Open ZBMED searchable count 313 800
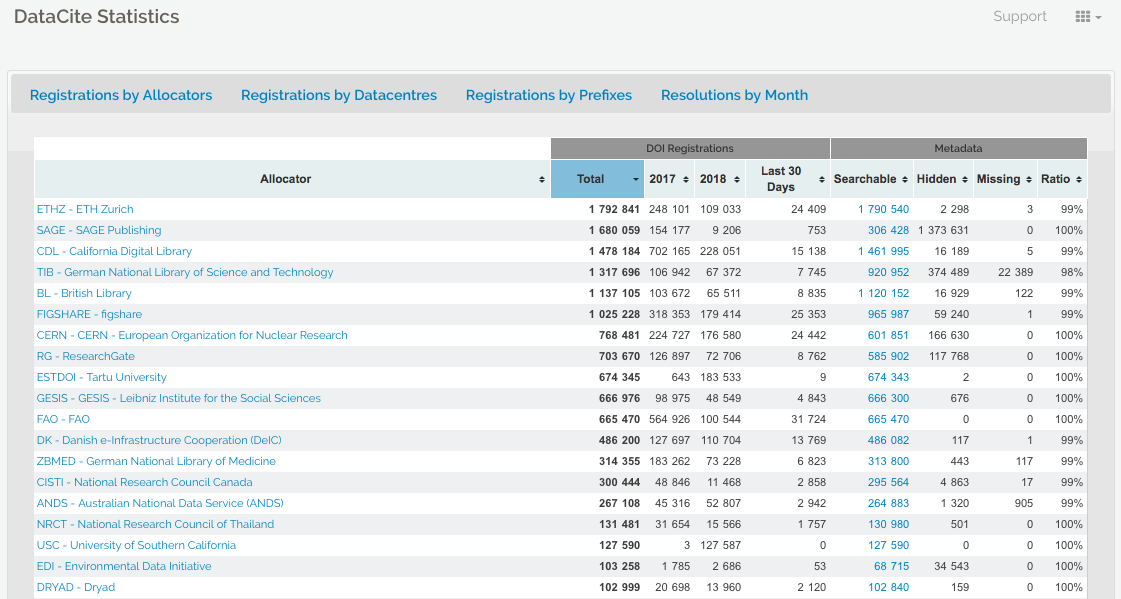 889,461
